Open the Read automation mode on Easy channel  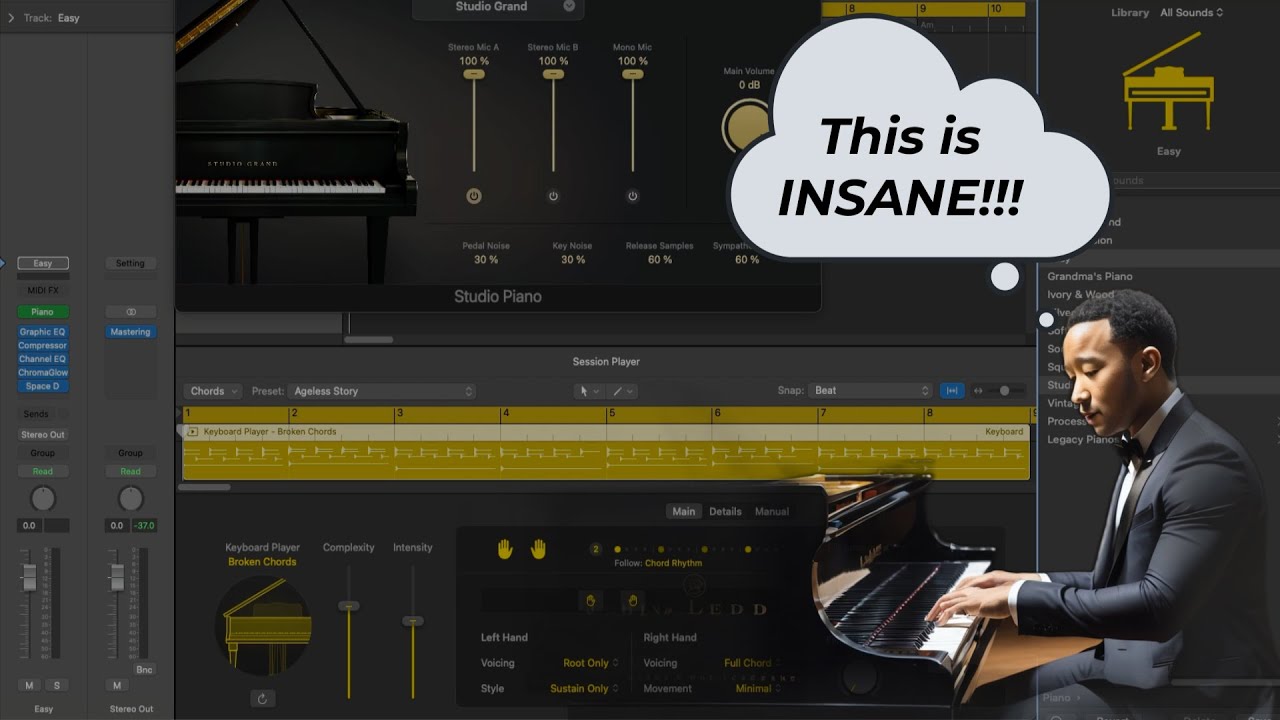pyautogui.click(x=43, y=471)
